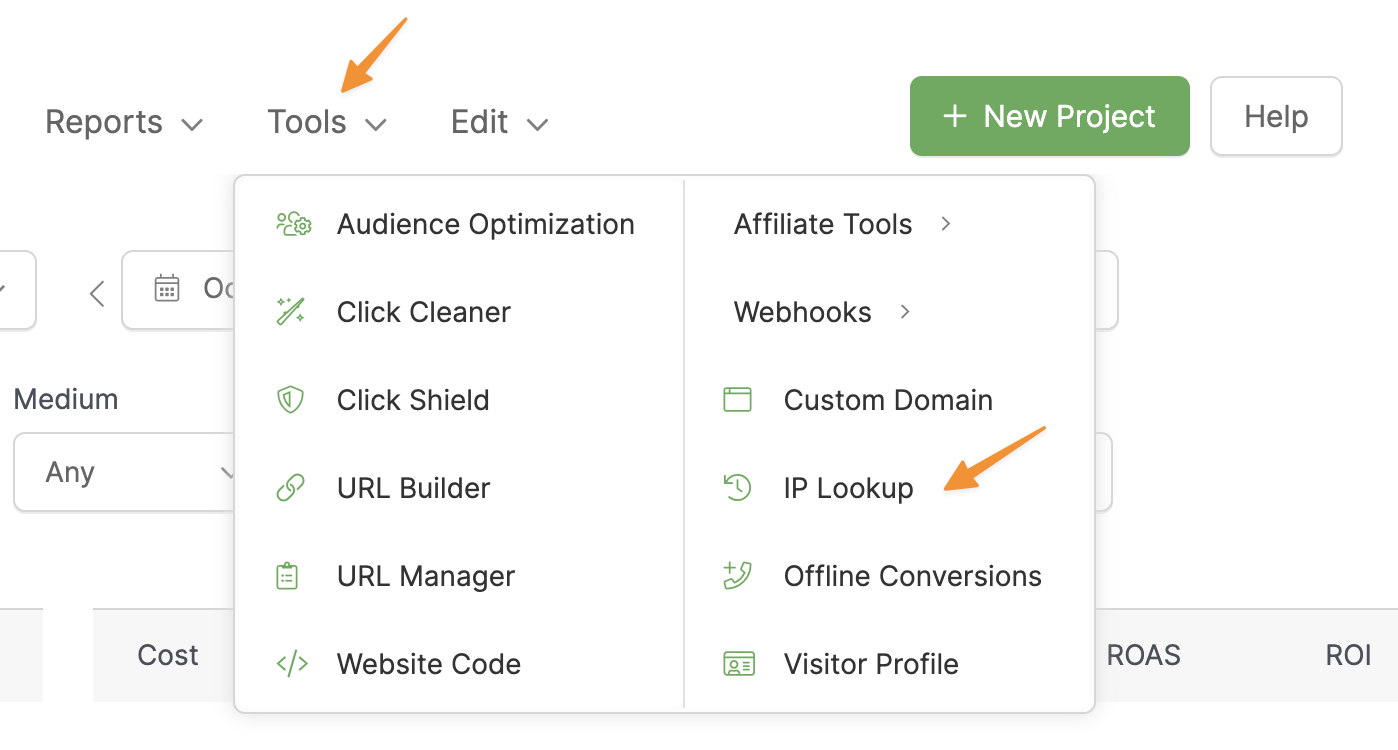Expand the Affiliate Tools submenu
This screenshot has width=1398, height=750.
pyautogui.click(x=841, y=224)
